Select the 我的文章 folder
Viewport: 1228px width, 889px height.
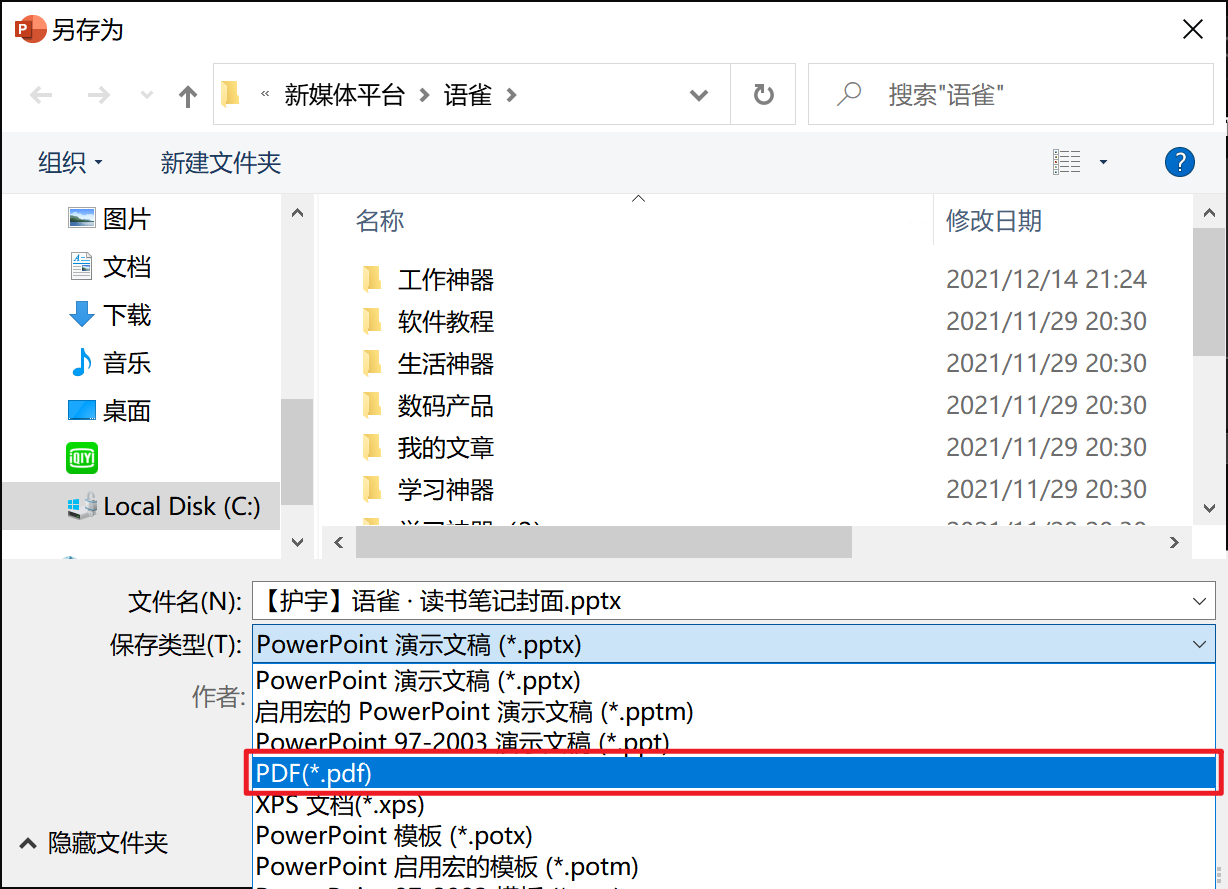coord(446,447)
